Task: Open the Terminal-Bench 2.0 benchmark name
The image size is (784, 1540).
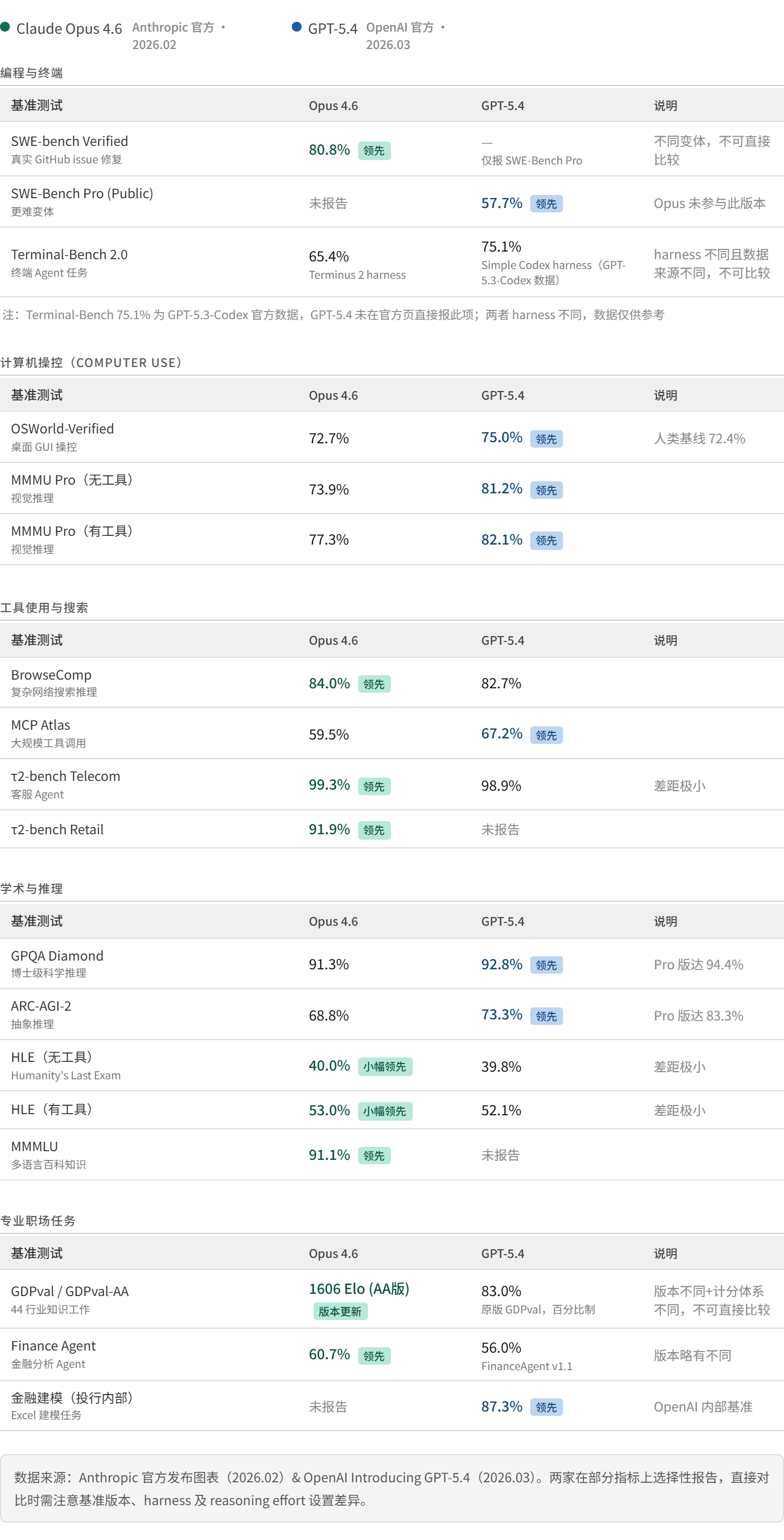Action: (x=69, y=255)
